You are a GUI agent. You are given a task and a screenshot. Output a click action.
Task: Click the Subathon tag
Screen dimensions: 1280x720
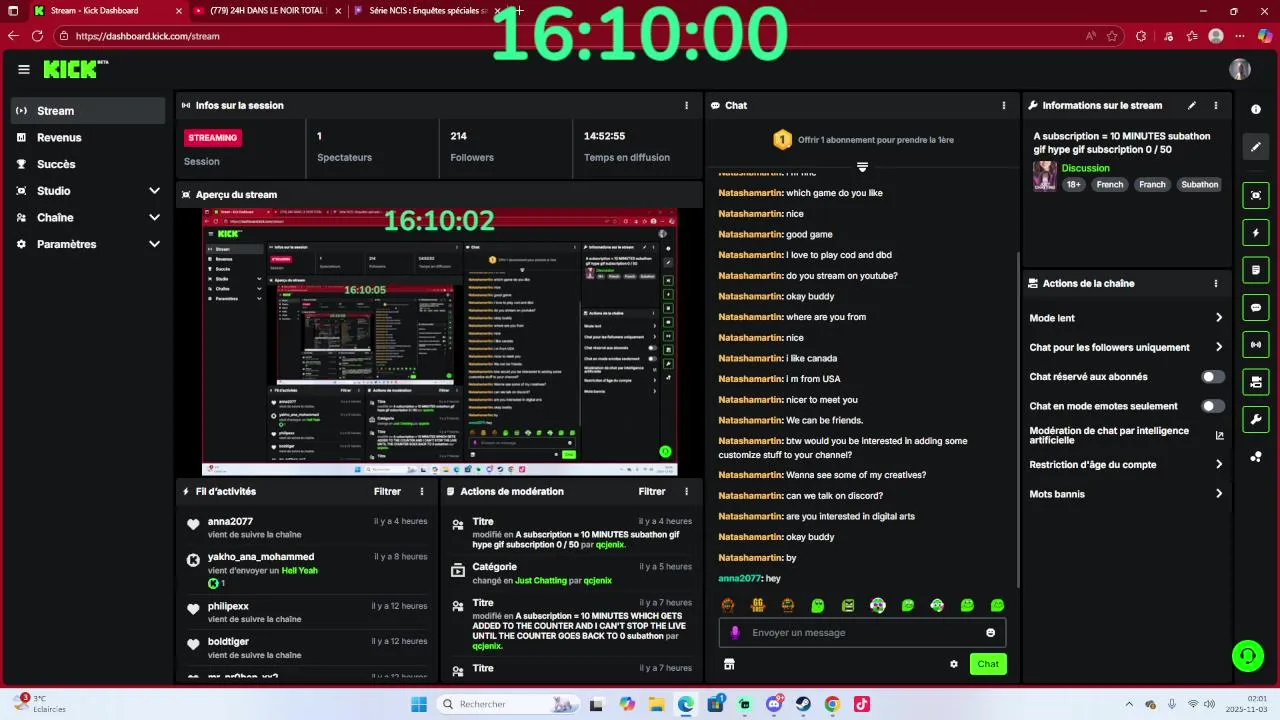pyautogui.click(x=1200, y=184)
